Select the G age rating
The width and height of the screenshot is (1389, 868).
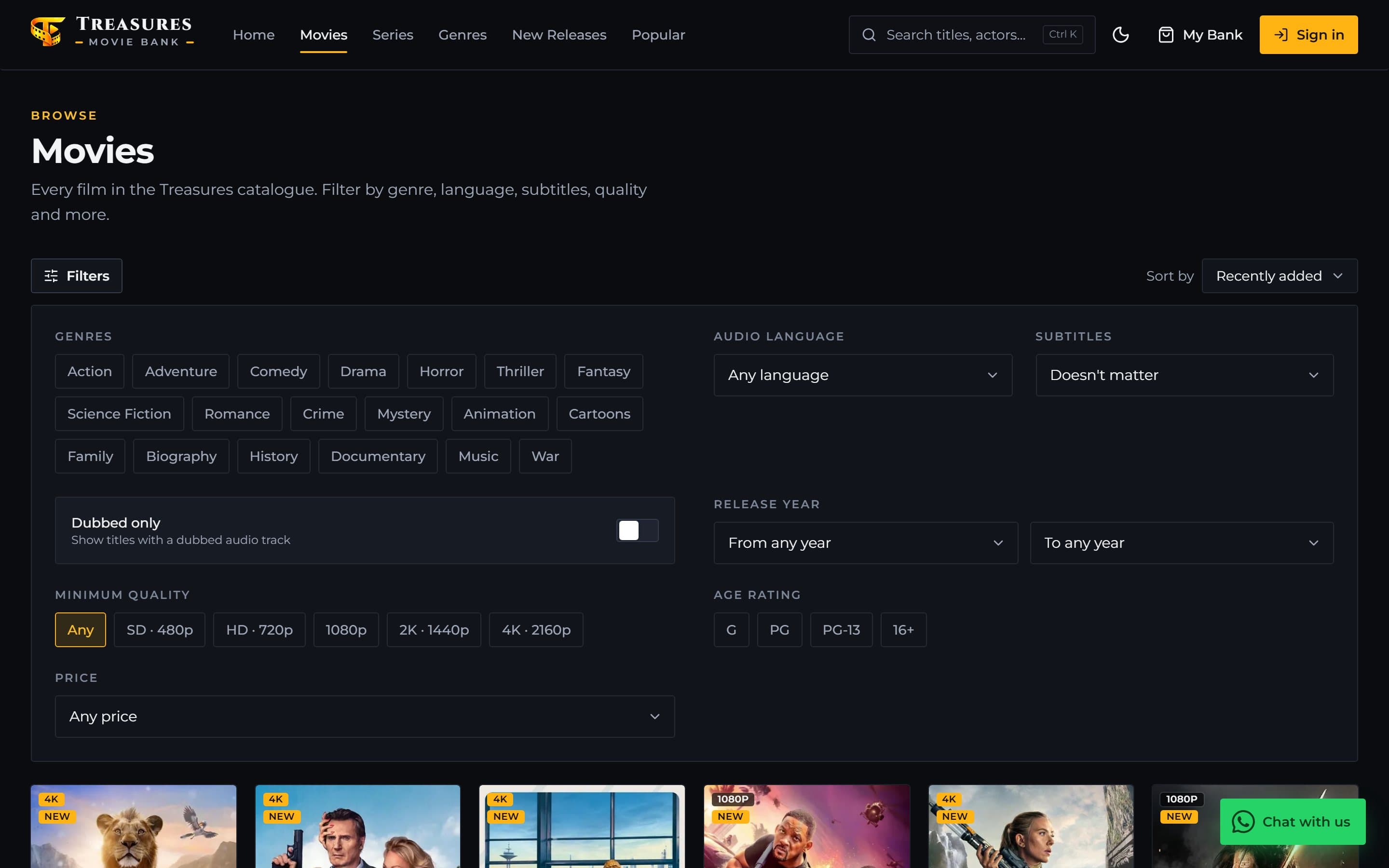pyautogui.click(x=731, y=630)
